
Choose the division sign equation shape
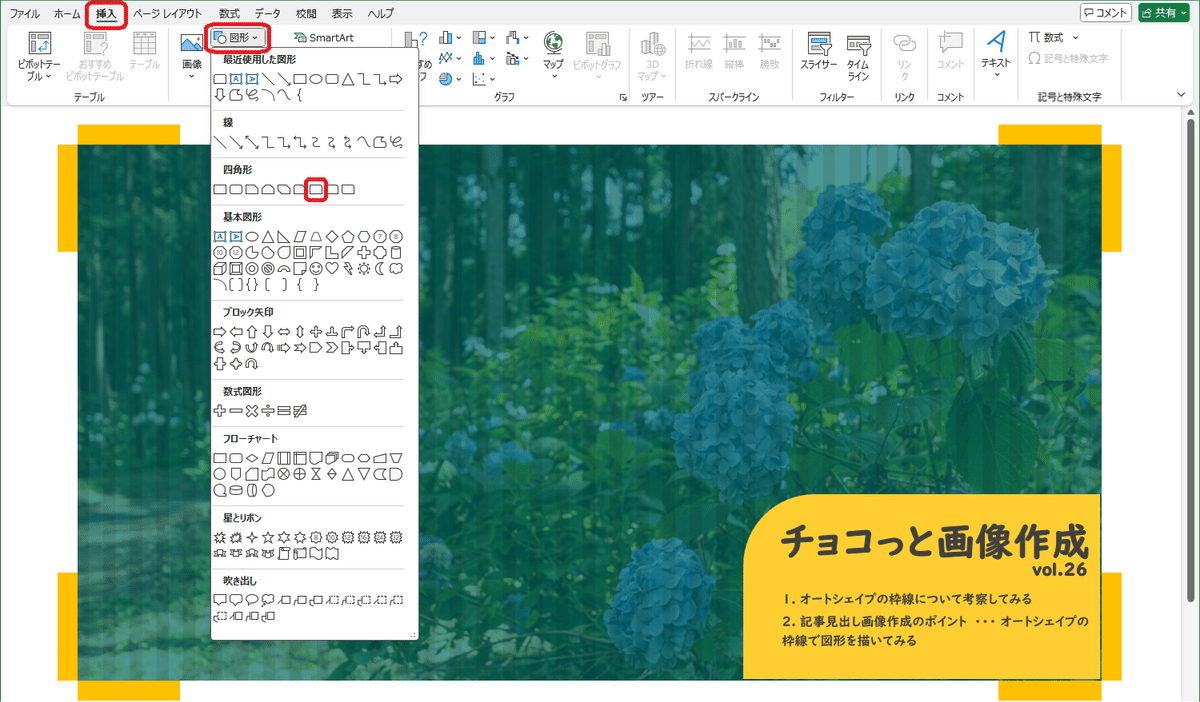coord(268,411)
